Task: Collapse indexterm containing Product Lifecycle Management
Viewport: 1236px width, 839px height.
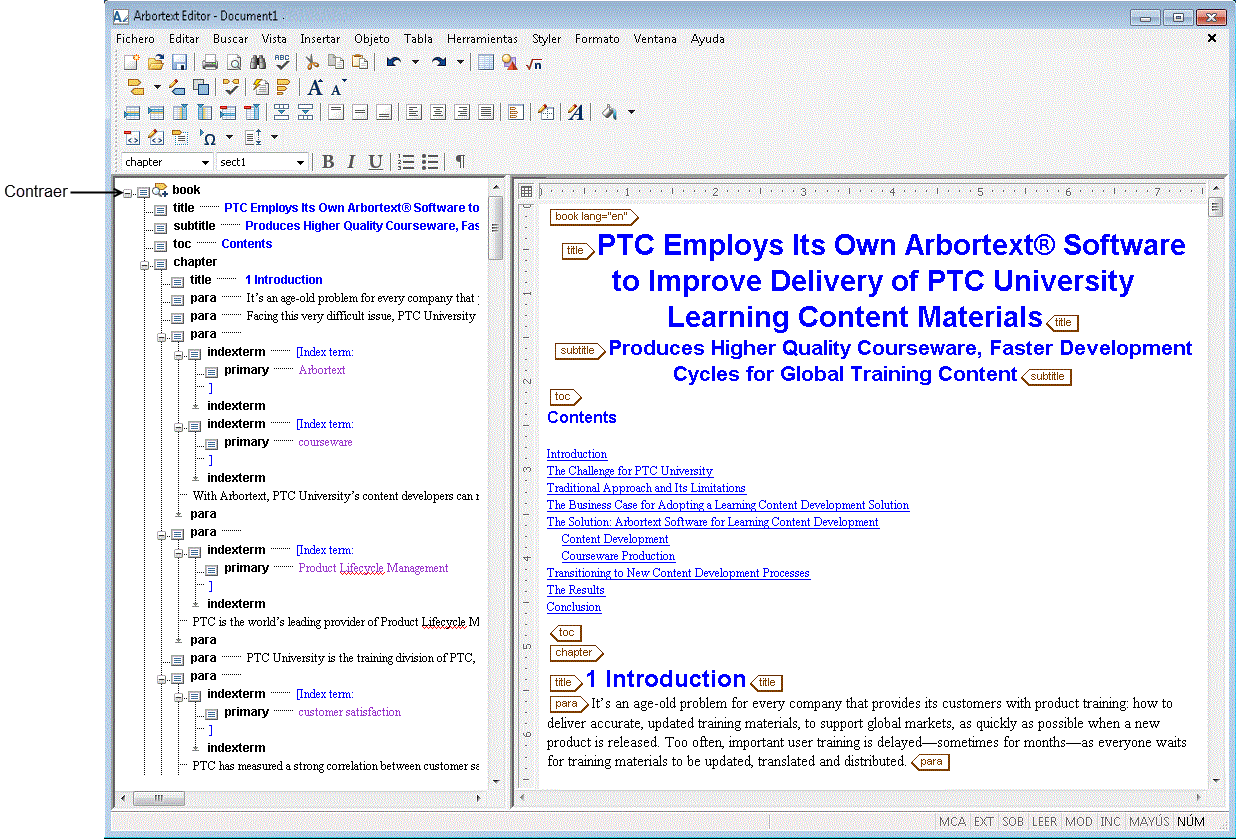Action: (179, 552)
